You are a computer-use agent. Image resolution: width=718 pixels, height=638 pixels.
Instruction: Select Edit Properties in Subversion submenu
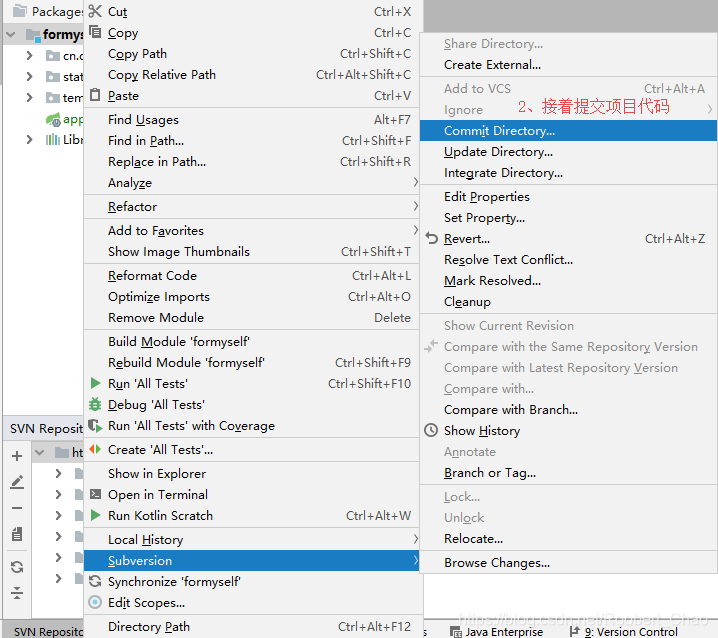click(568, 196)
